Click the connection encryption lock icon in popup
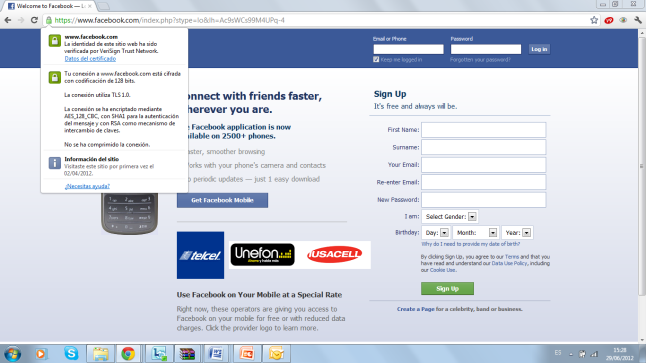 tap(54, 77)
